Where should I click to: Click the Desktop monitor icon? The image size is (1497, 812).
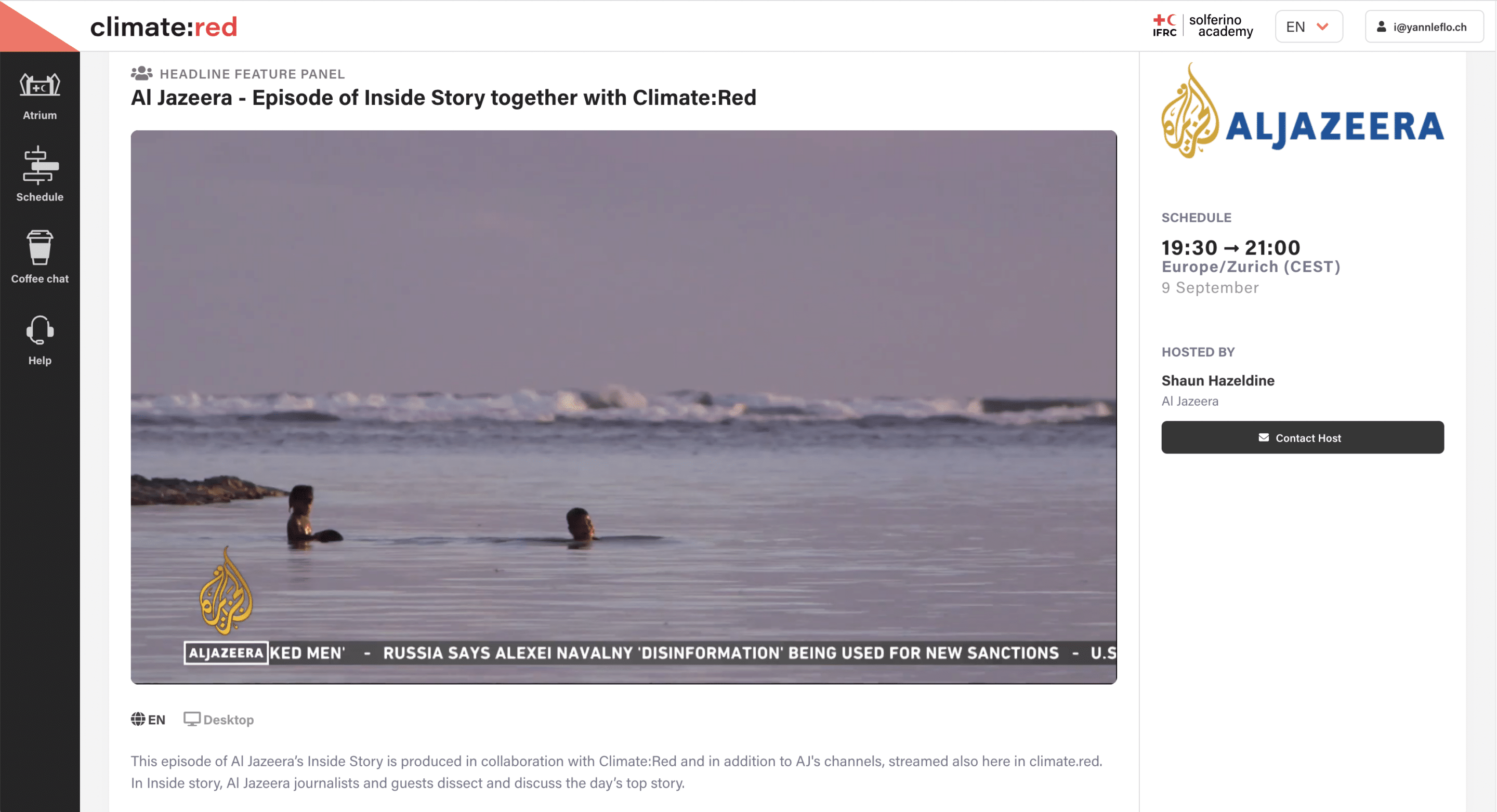click(x=191, y=719)
